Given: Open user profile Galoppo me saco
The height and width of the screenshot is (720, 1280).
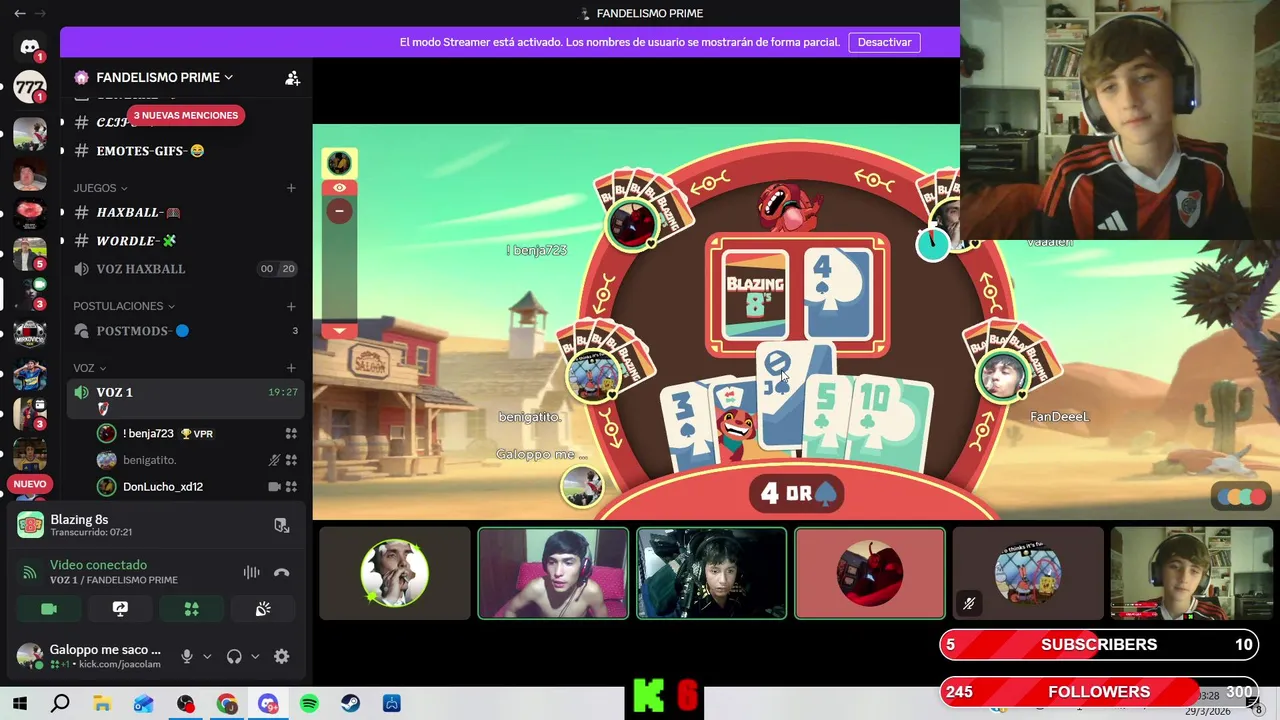Looking at the screenshot, I should click(90, 656).
